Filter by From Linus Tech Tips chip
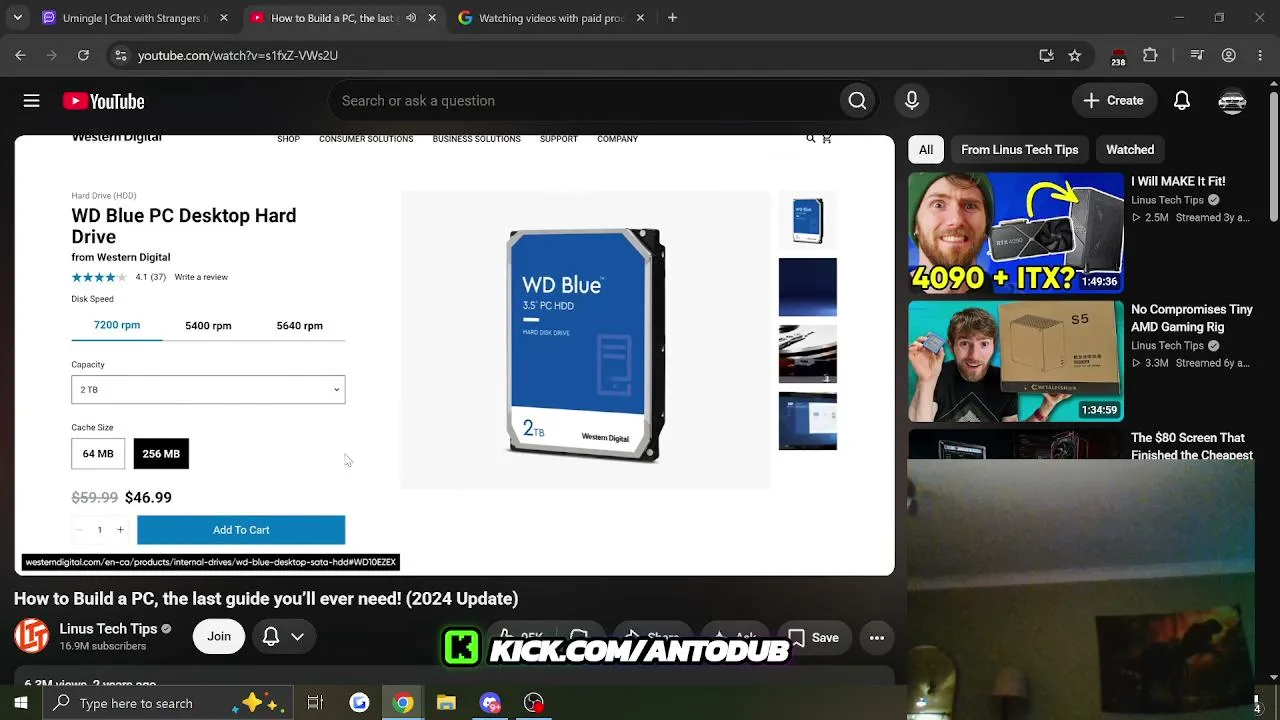 pyautogui.click(x=1019, y=150)
